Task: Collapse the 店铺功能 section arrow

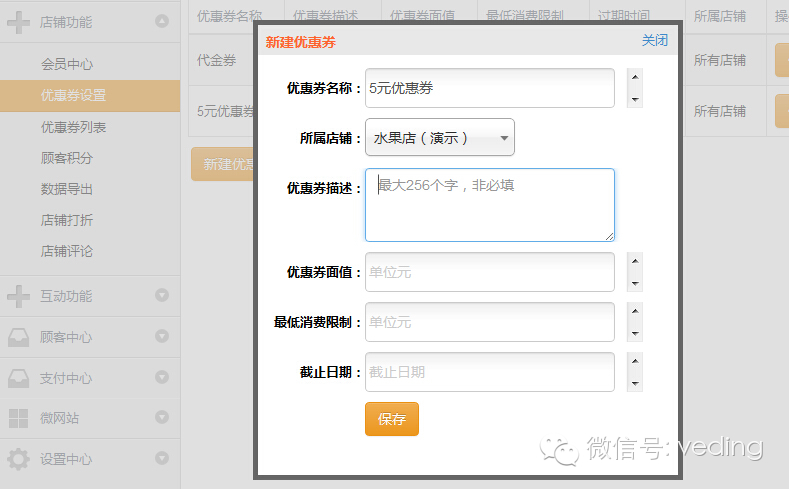Action: coord(162,21)
